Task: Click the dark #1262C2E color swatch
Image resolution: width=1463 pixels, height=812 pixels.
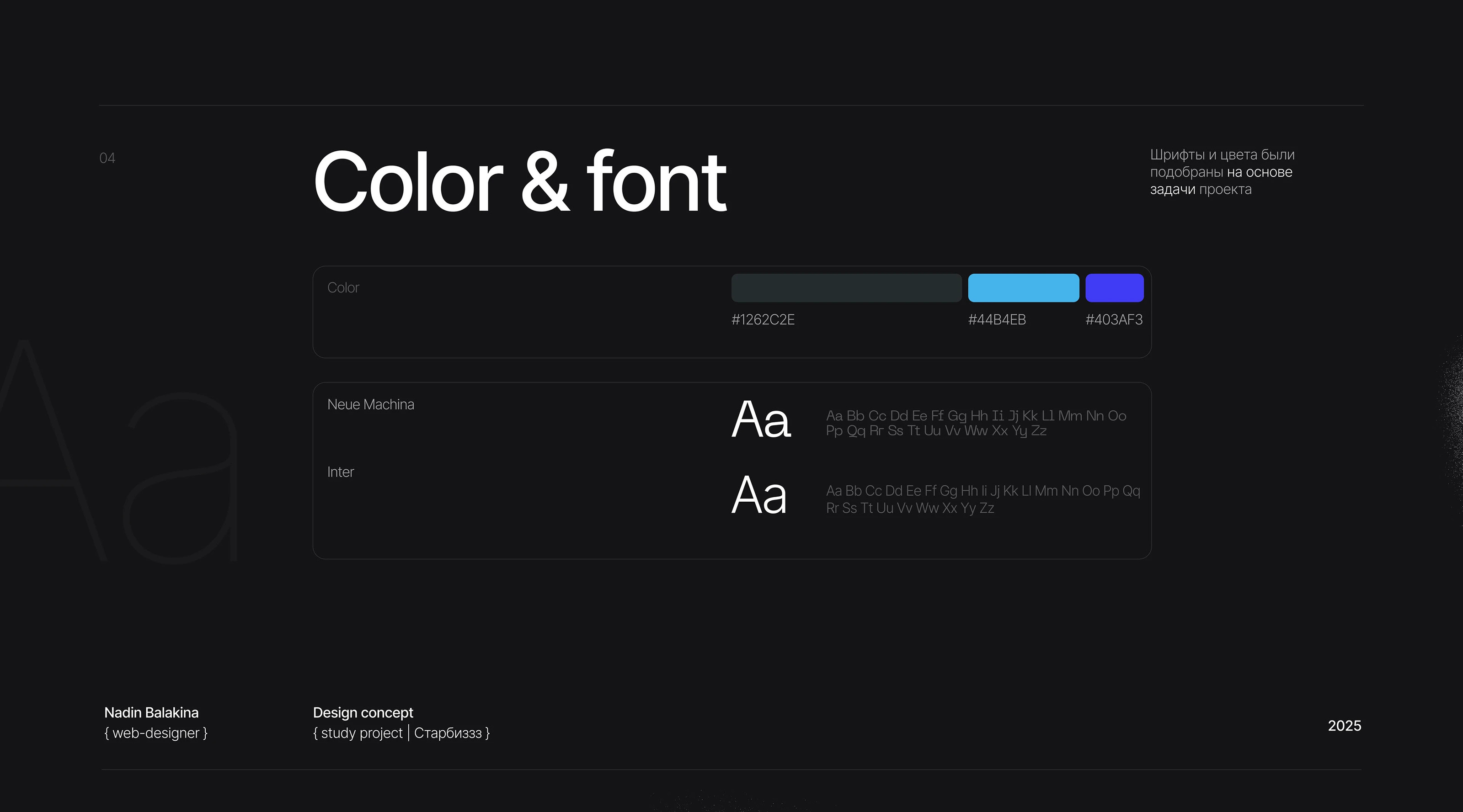Action: tap(846, 288)
